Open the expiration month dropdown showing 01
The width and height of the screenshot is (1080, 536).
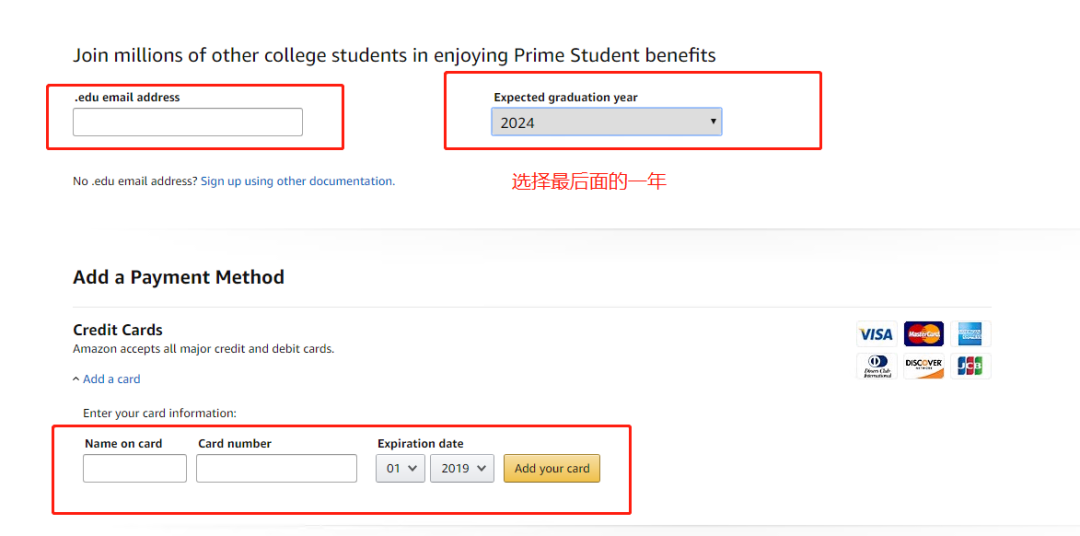(x=400, y=468)
